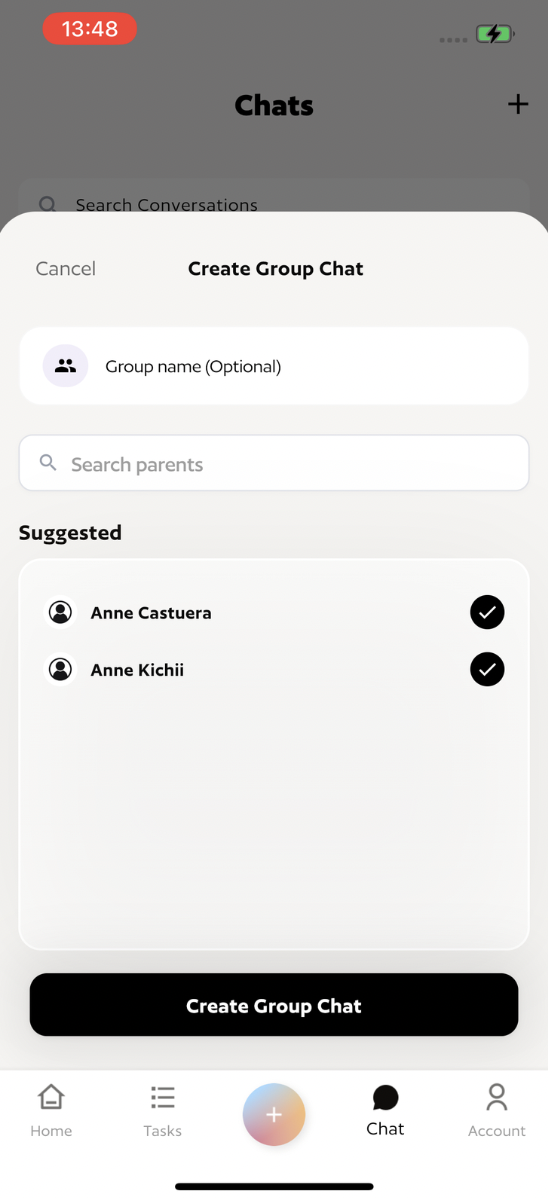Tap the magnifier icon in Search parents
The width and height of the screenshot is (548, 1198).
click(48, 463)
